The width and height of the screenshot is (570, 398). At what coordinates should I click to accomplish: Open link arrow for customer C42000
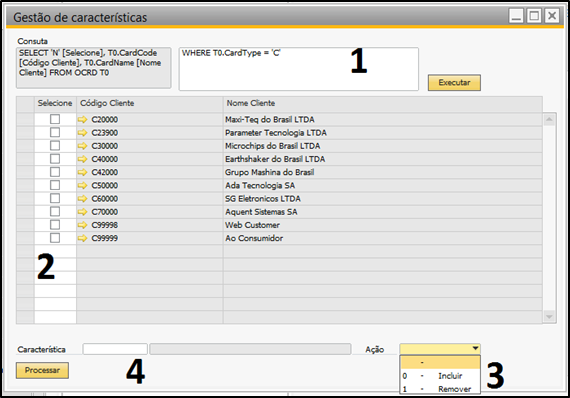[83, 172]
